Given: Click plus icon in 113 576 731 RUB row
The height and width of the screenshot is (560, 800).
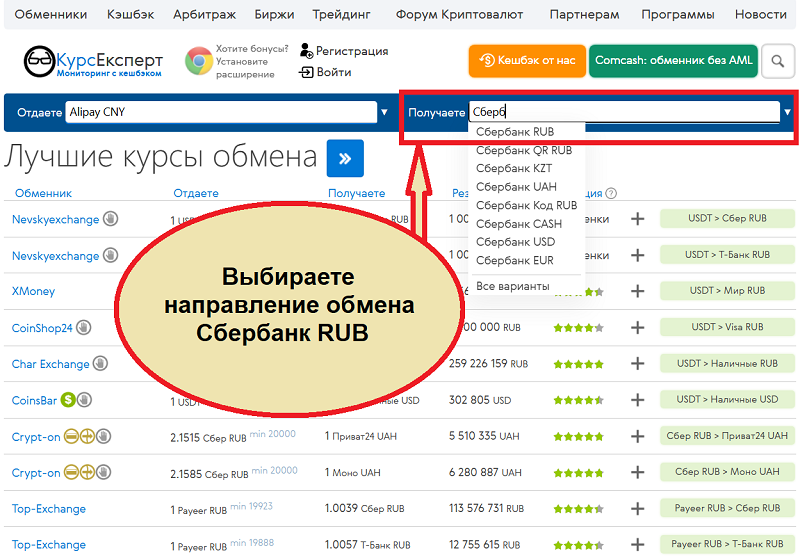Looking at the screenshot, I should pos(637,508).
